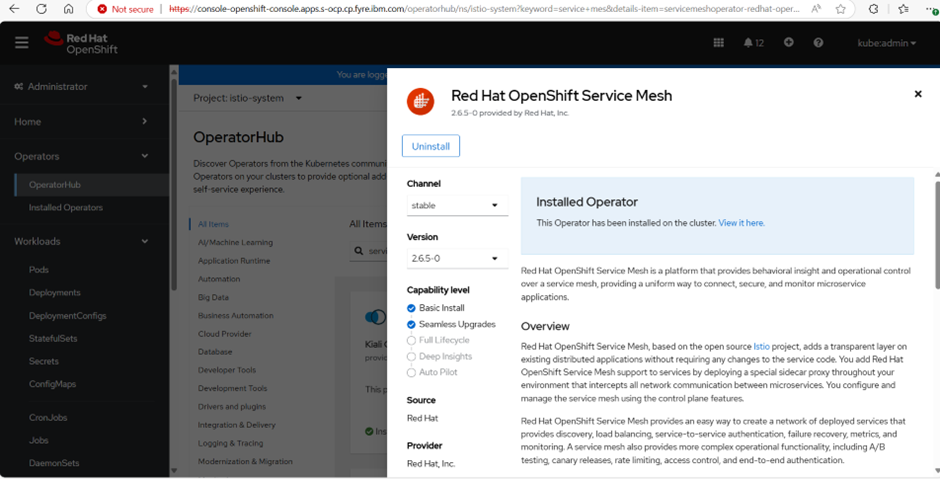This screenshot has width=940, height=479.
Task: Select Basic Install capability level
Action: (x=435, y=308)
